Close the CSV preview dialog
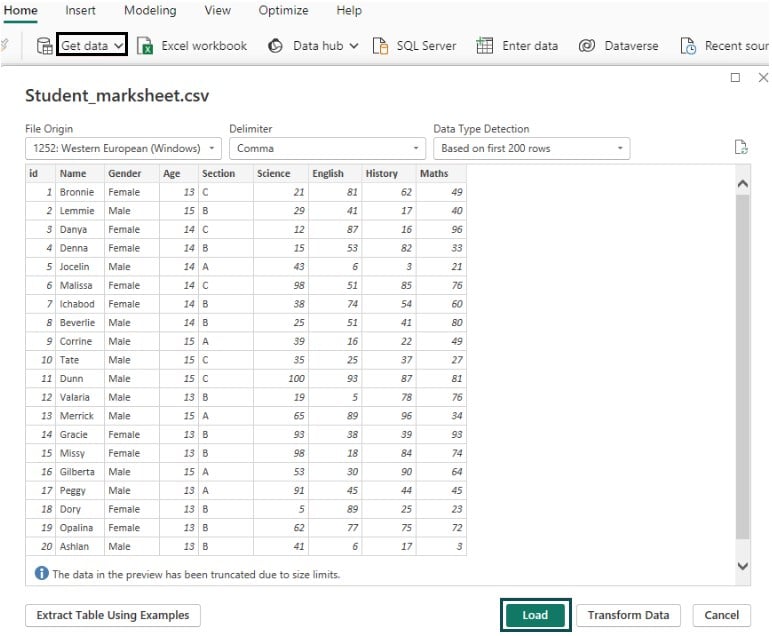772x636 pixels. [763, 77]
